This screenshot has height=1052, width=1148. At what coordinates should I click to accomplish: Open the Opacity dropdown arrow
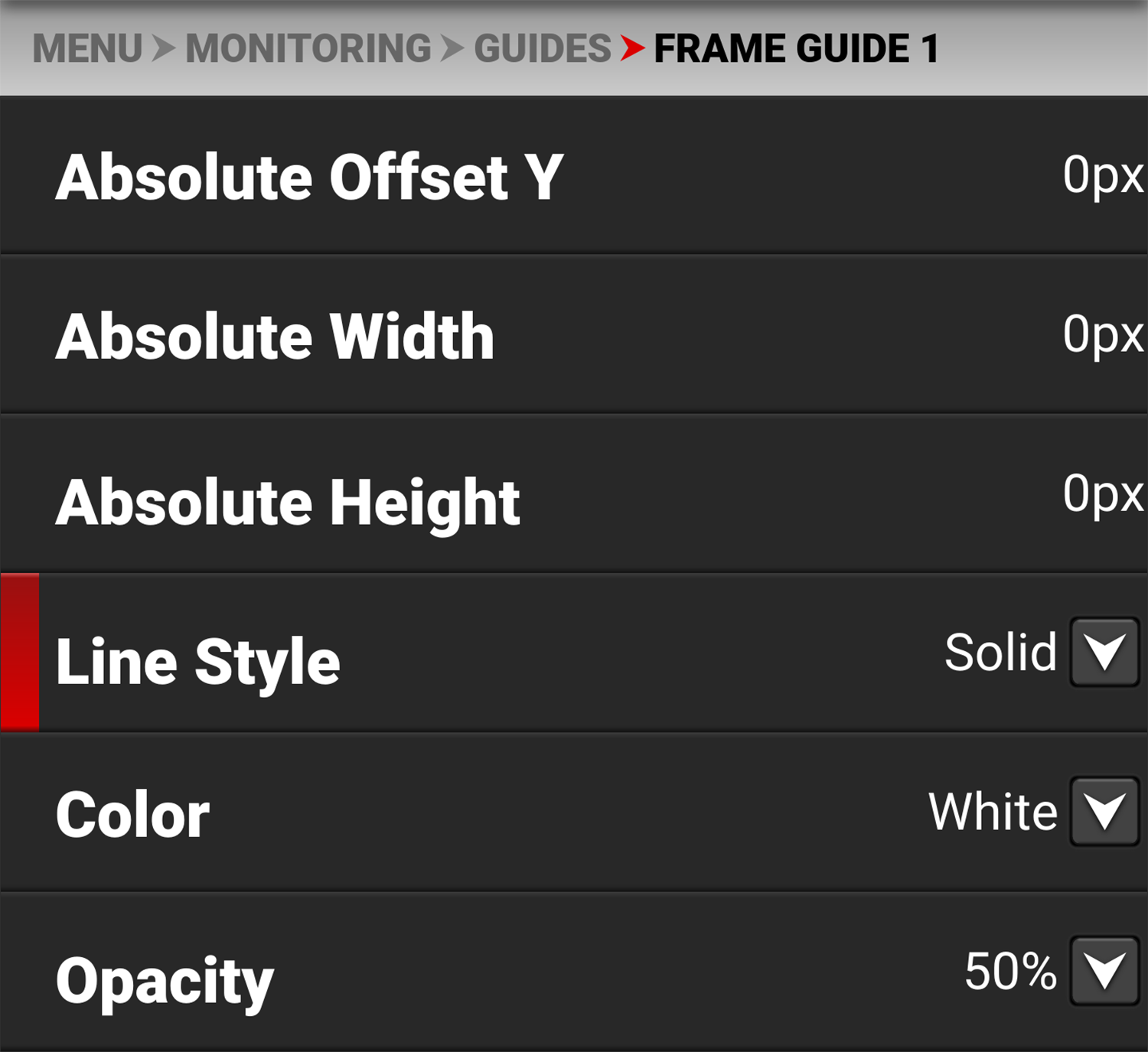[1104, 971]
